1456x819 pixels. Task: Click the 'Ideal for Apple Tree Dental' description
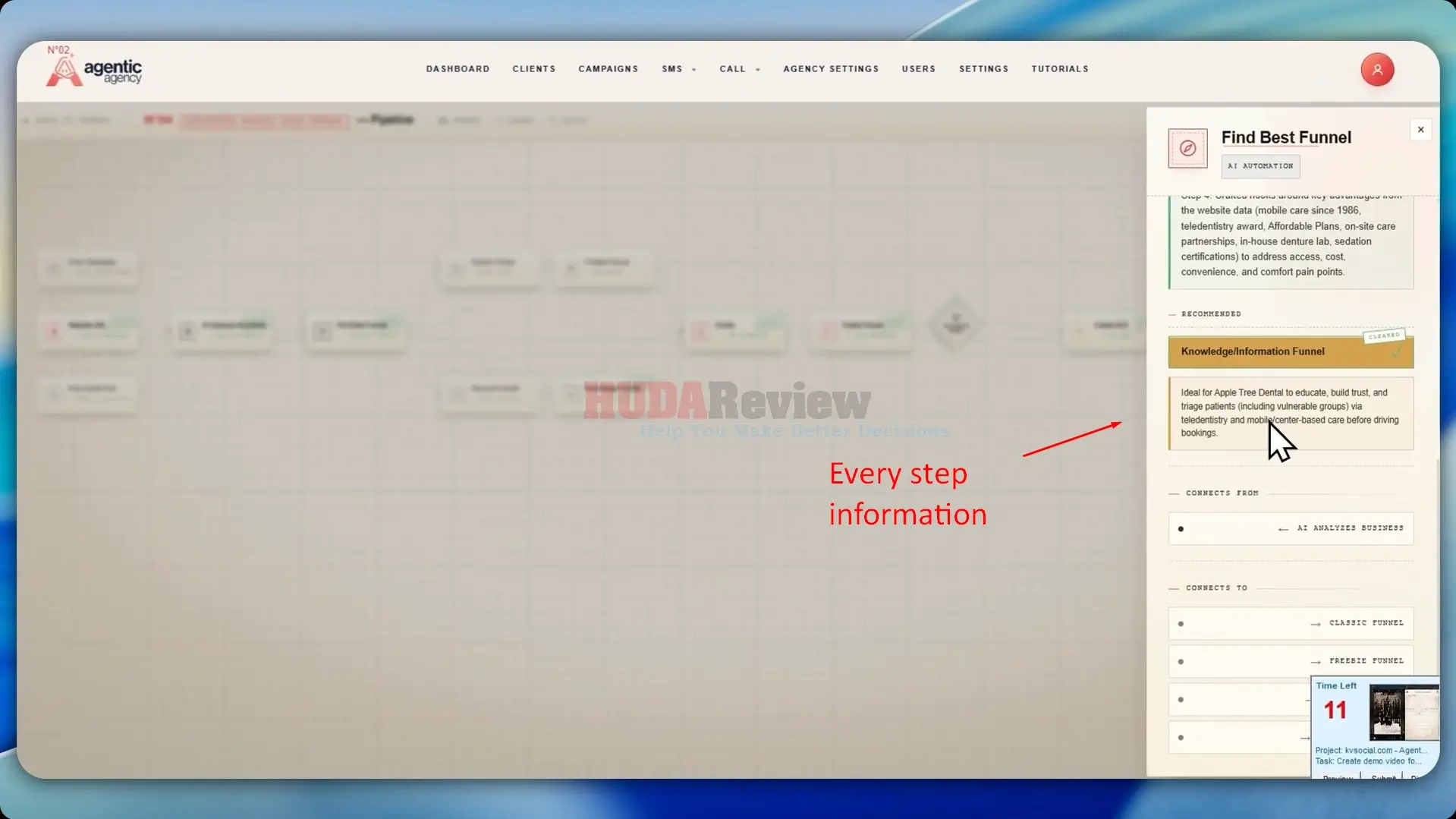[1291, 414]
